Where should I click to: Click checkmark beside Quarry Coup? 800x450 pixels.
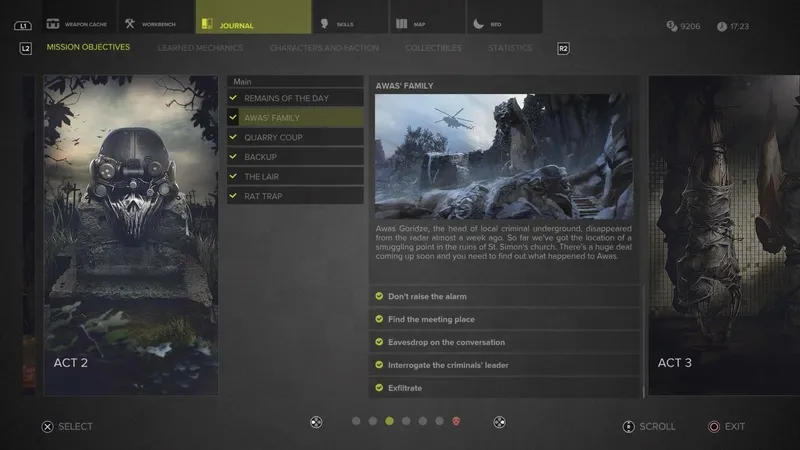pyautogui.click(x=233, y=137)
